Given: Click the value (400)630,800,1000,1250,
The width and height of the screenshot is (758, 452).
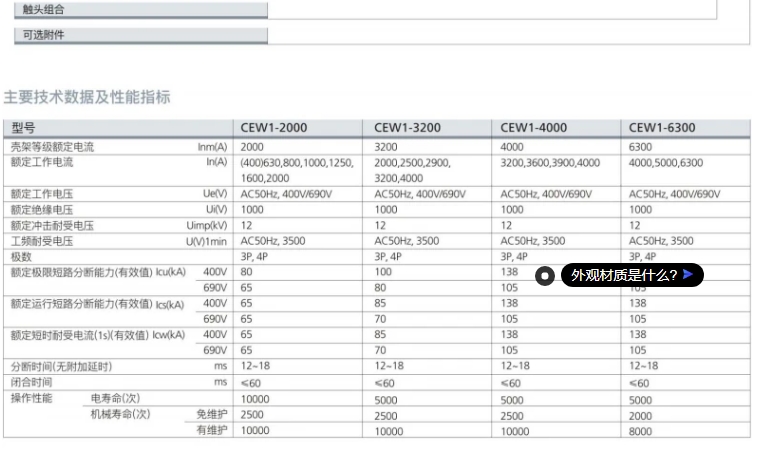Looking at the screenshot, I should pyautogui.click(x=297, y=162).
